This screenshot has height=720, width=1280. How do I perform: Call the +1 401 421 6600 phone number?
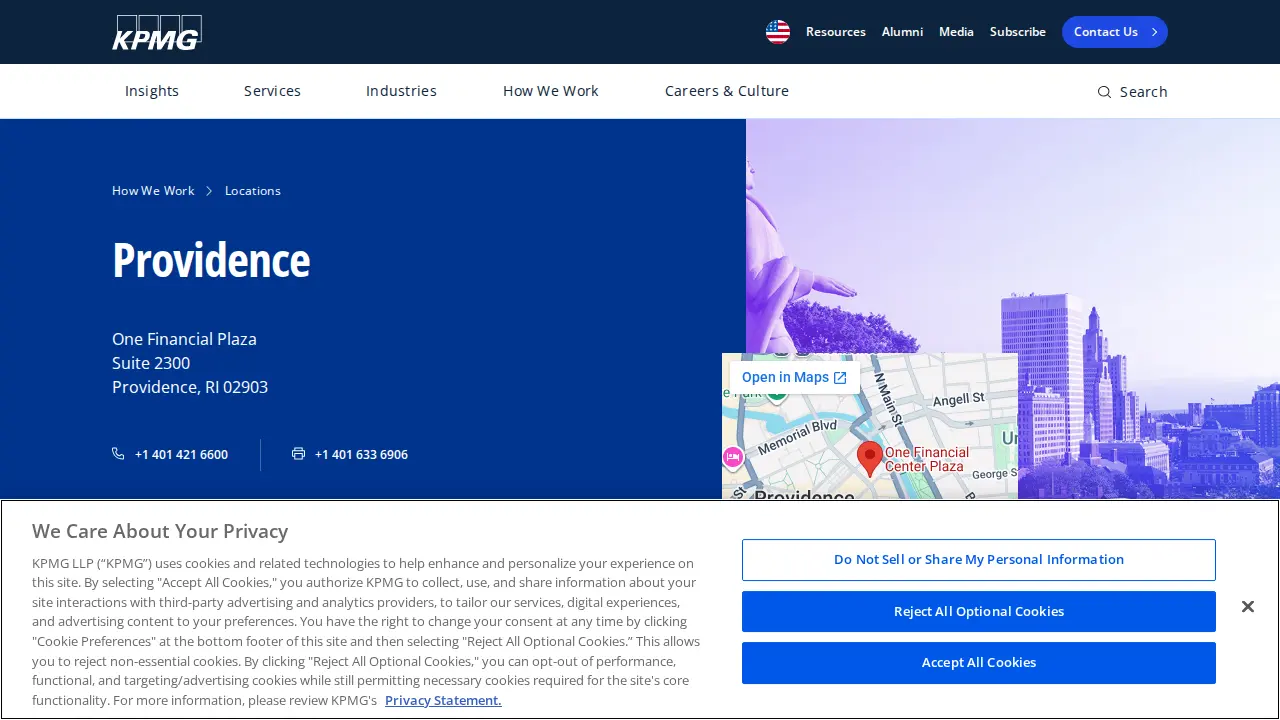pyautogui.click(x=181, y=455)
